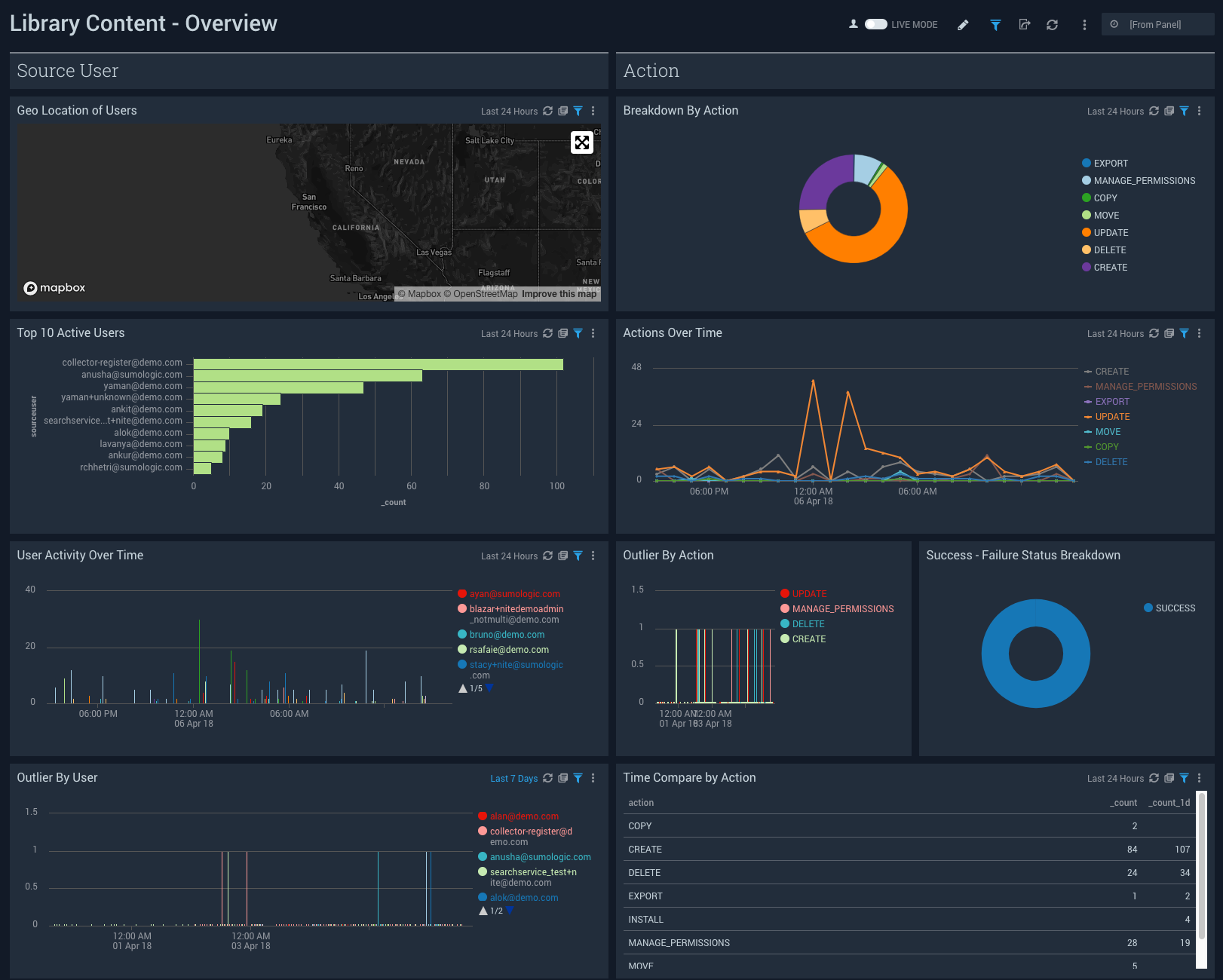Go to next page of User Activity legend
Screen dimensions: 1223x980
point(489,688)
